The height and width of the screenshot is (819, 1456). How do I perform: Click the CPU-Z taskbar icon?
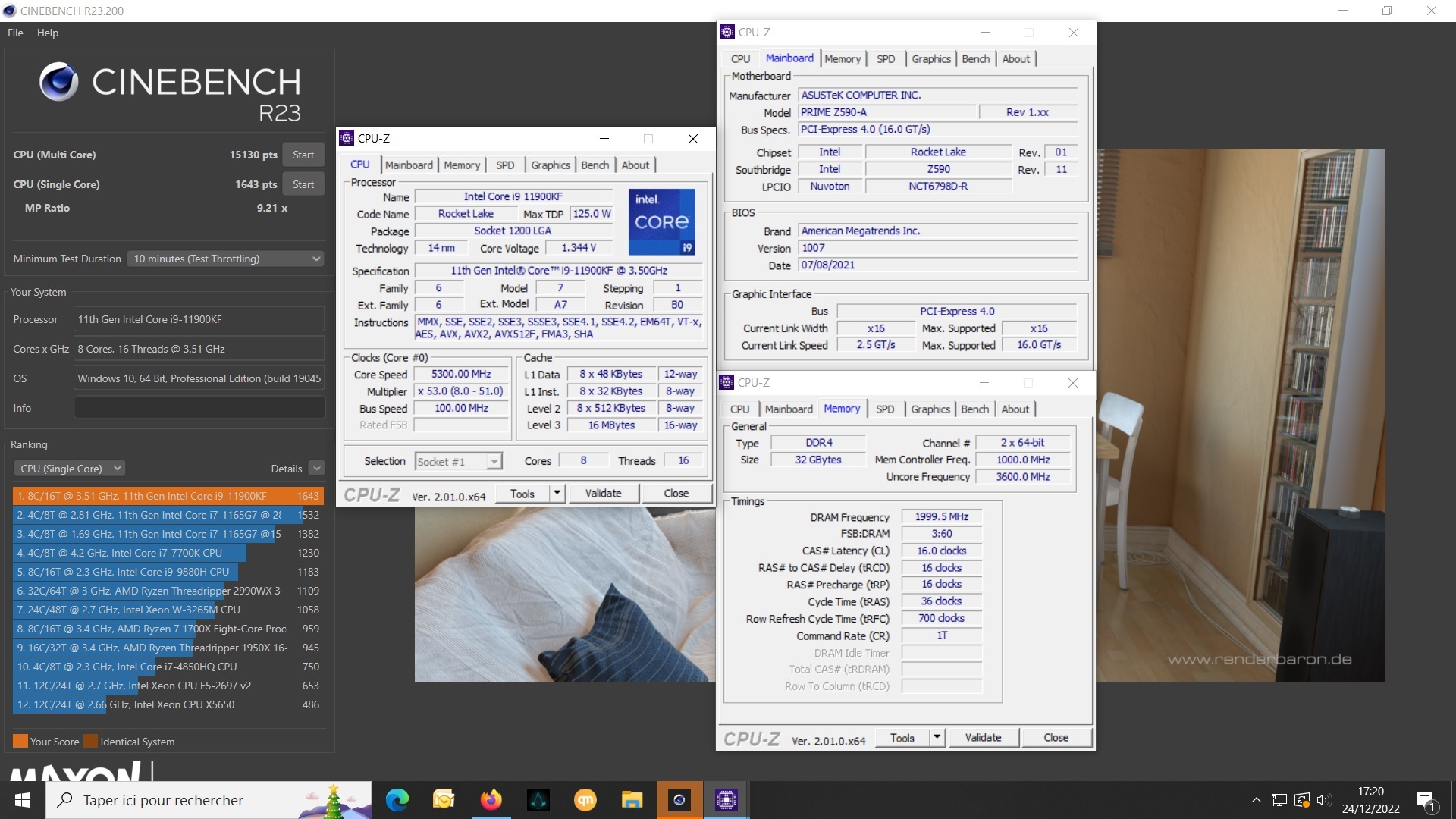[x=726, y=800]
